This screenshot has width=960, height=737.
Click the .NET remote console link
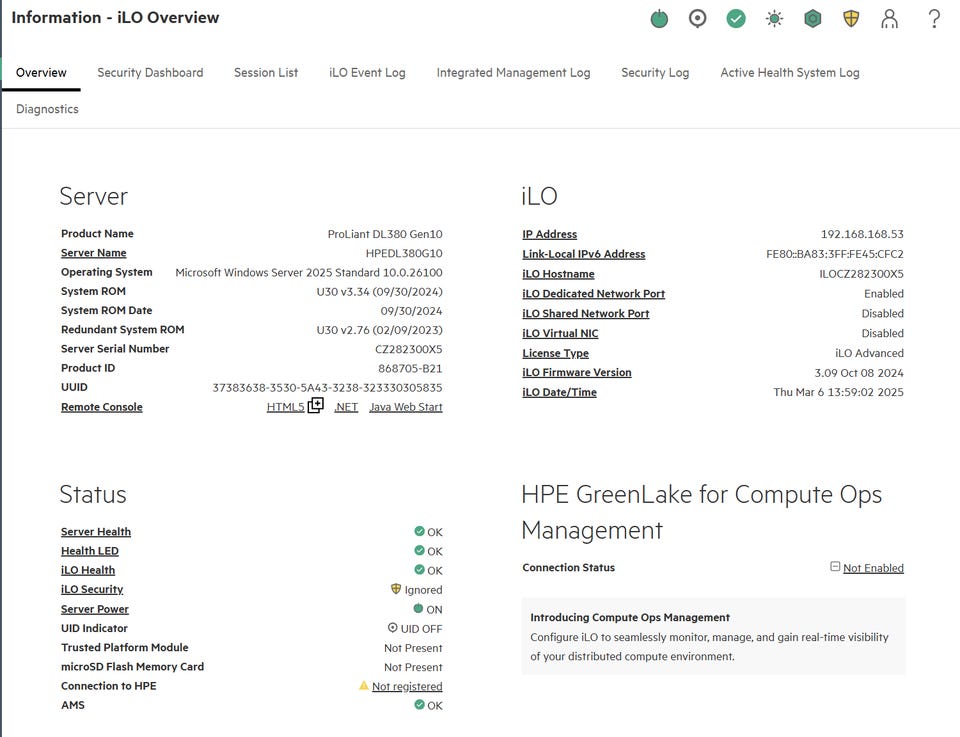(x=346, y=407)
